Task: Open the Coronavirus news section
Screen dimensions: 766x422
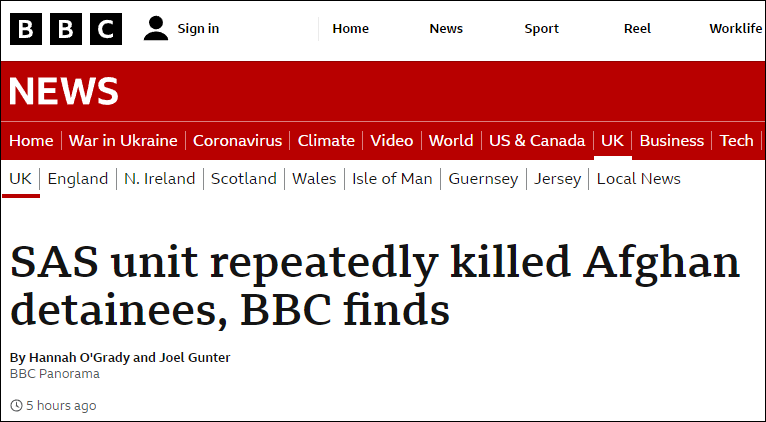Action: [x=237, y=140]
